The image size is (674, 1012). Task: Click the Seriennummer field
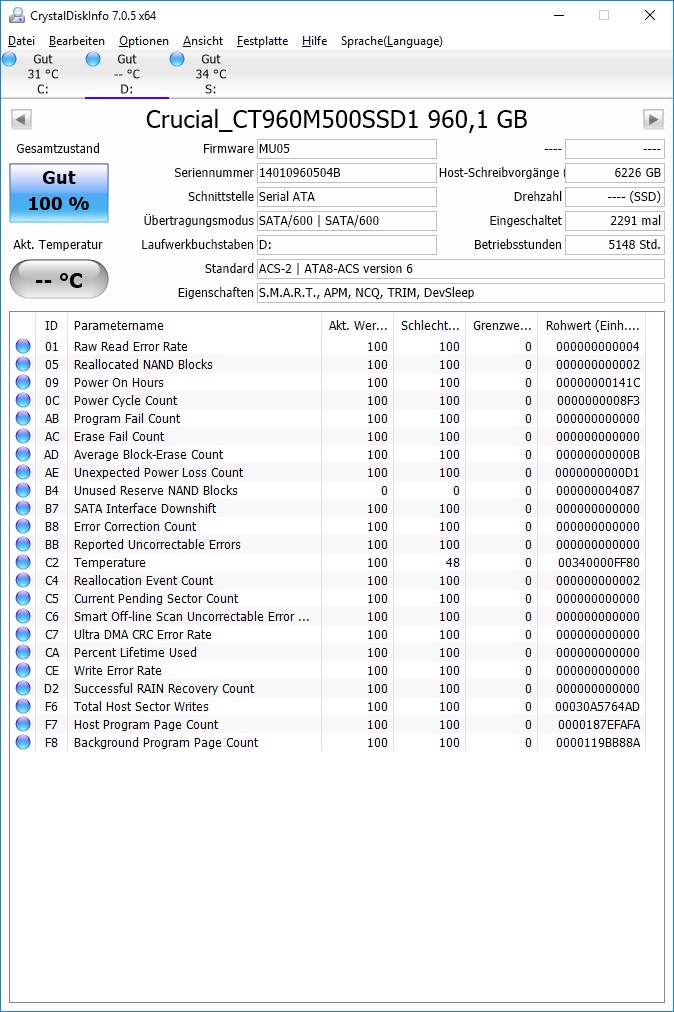(x=347, y=173)
